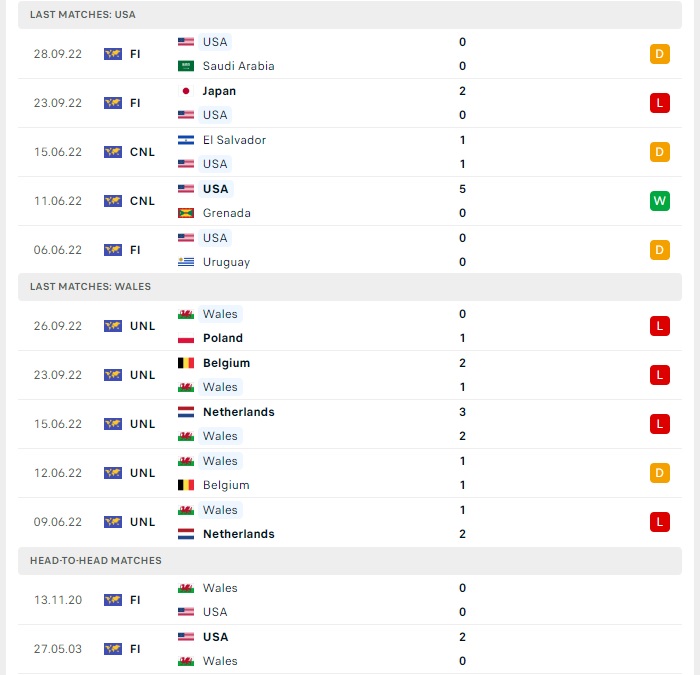Click the Poland flag icon

[x=186, y=338]
